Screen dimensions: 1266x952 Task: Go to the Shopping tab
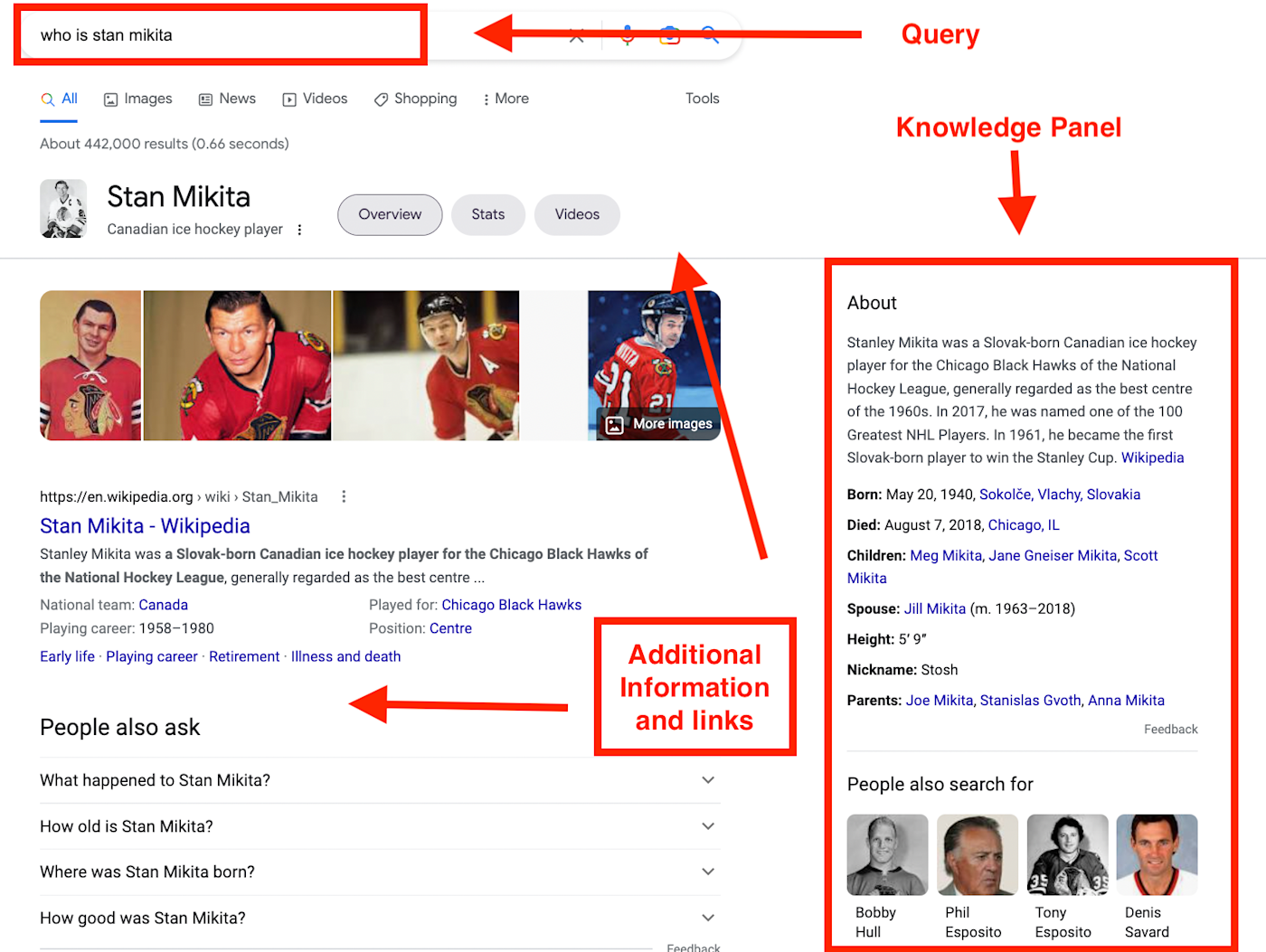(416, 99)
